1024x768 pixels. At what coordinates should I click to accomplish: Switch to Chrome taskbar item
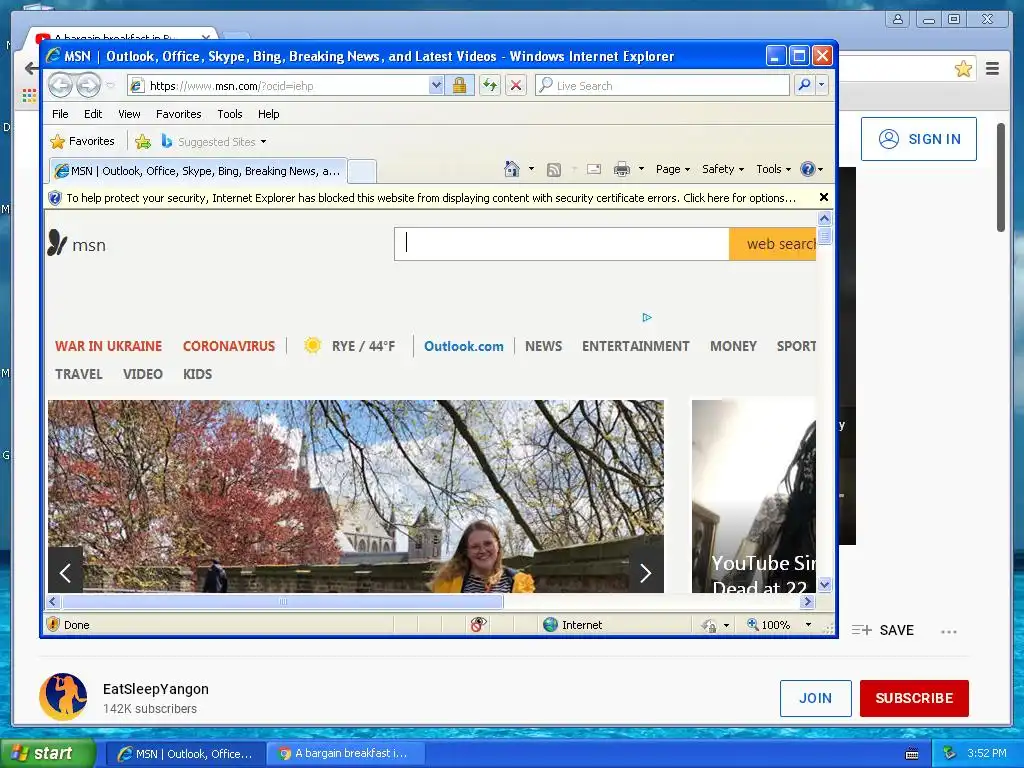347,754
